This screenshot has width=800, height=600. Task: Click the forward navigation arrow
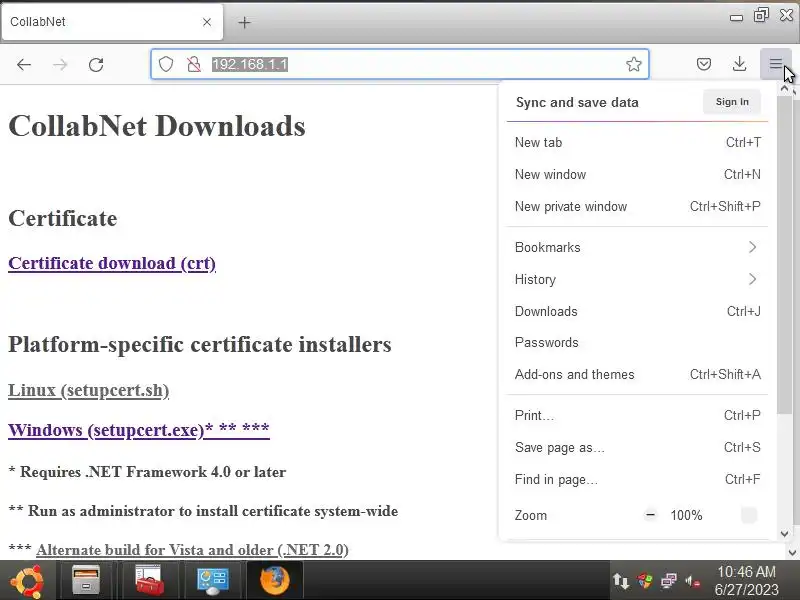point(60,64)
